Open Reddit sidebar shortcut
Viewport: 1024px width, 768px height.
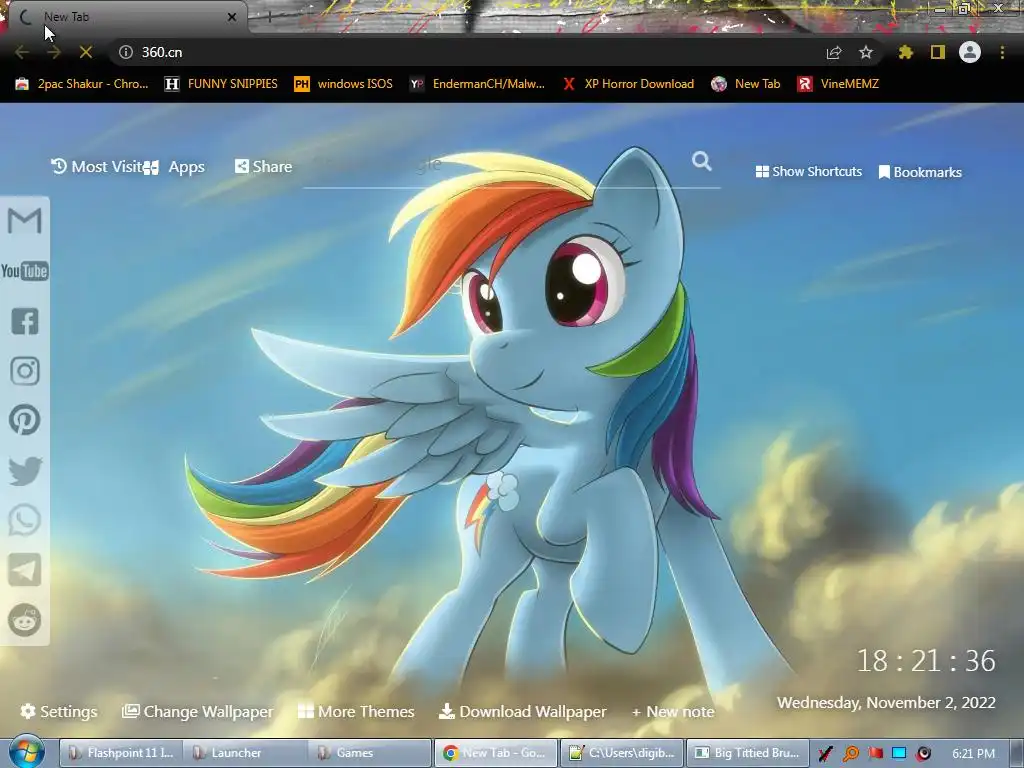(x=25, y=620)
